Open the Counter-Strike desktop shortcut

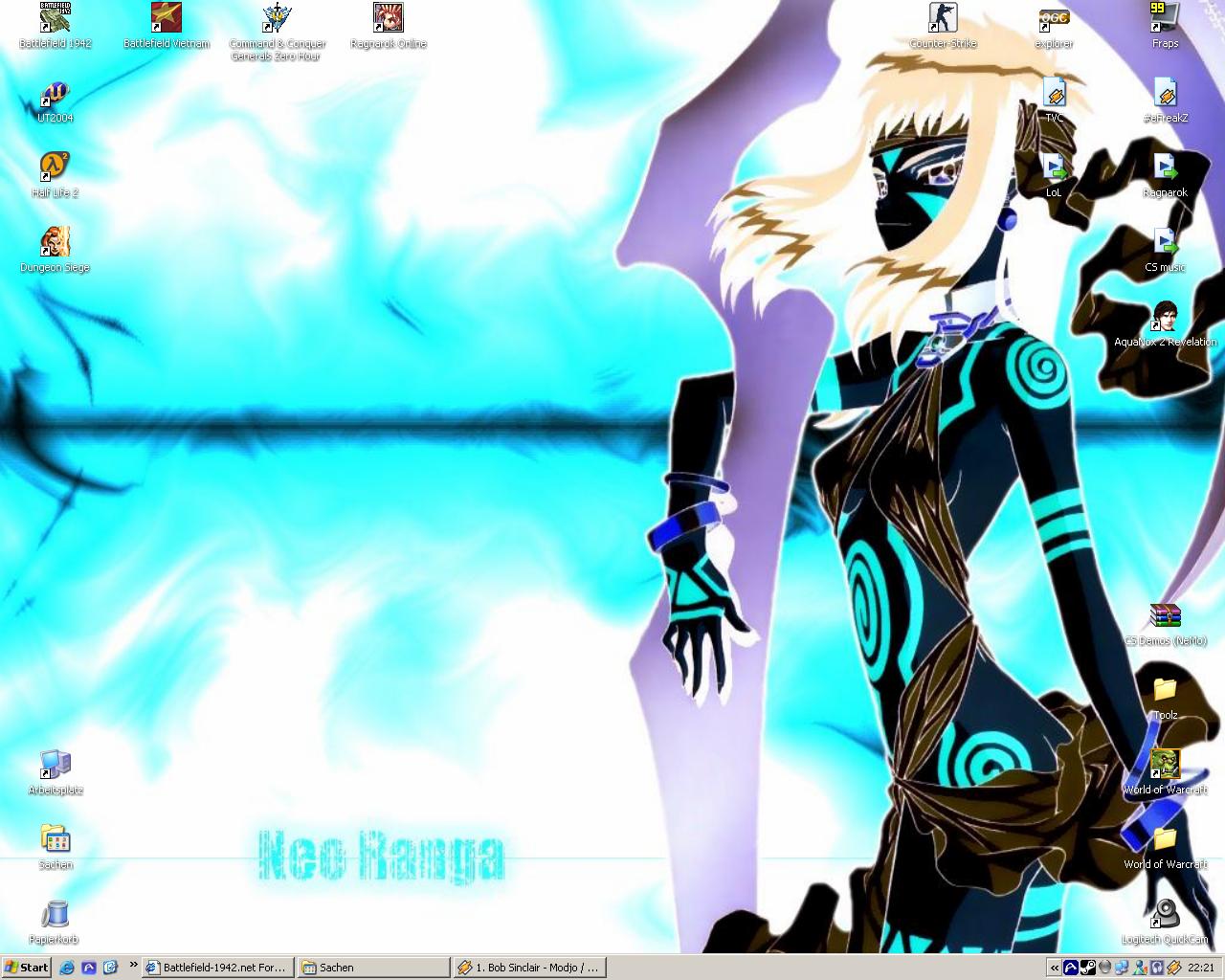coord(943,26)
